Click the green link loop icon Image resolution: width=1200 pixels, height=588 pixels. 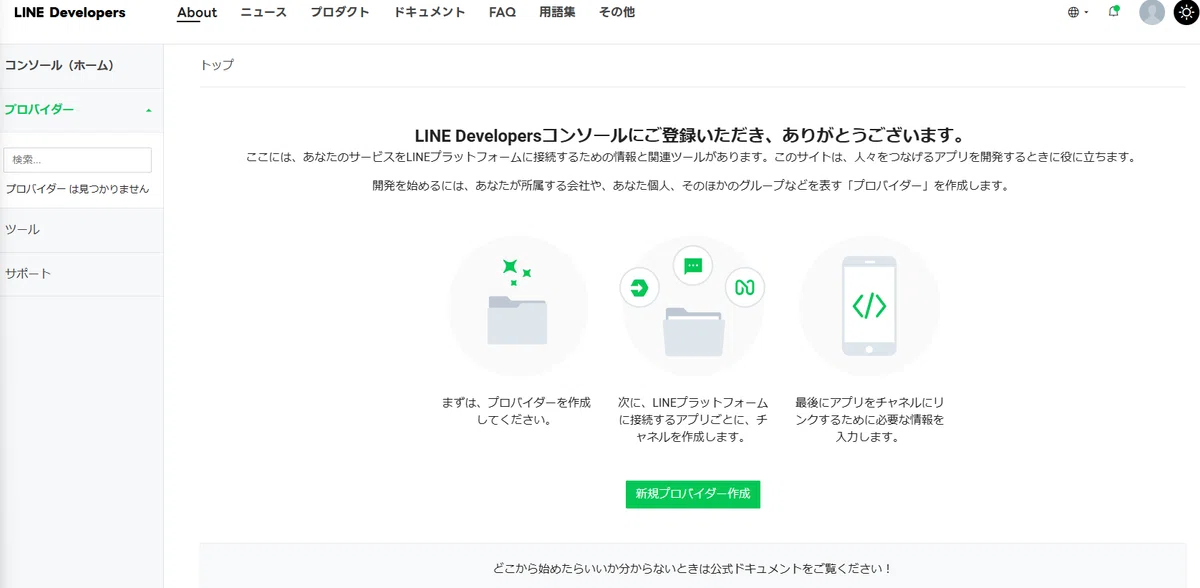[x=744, y=288]
